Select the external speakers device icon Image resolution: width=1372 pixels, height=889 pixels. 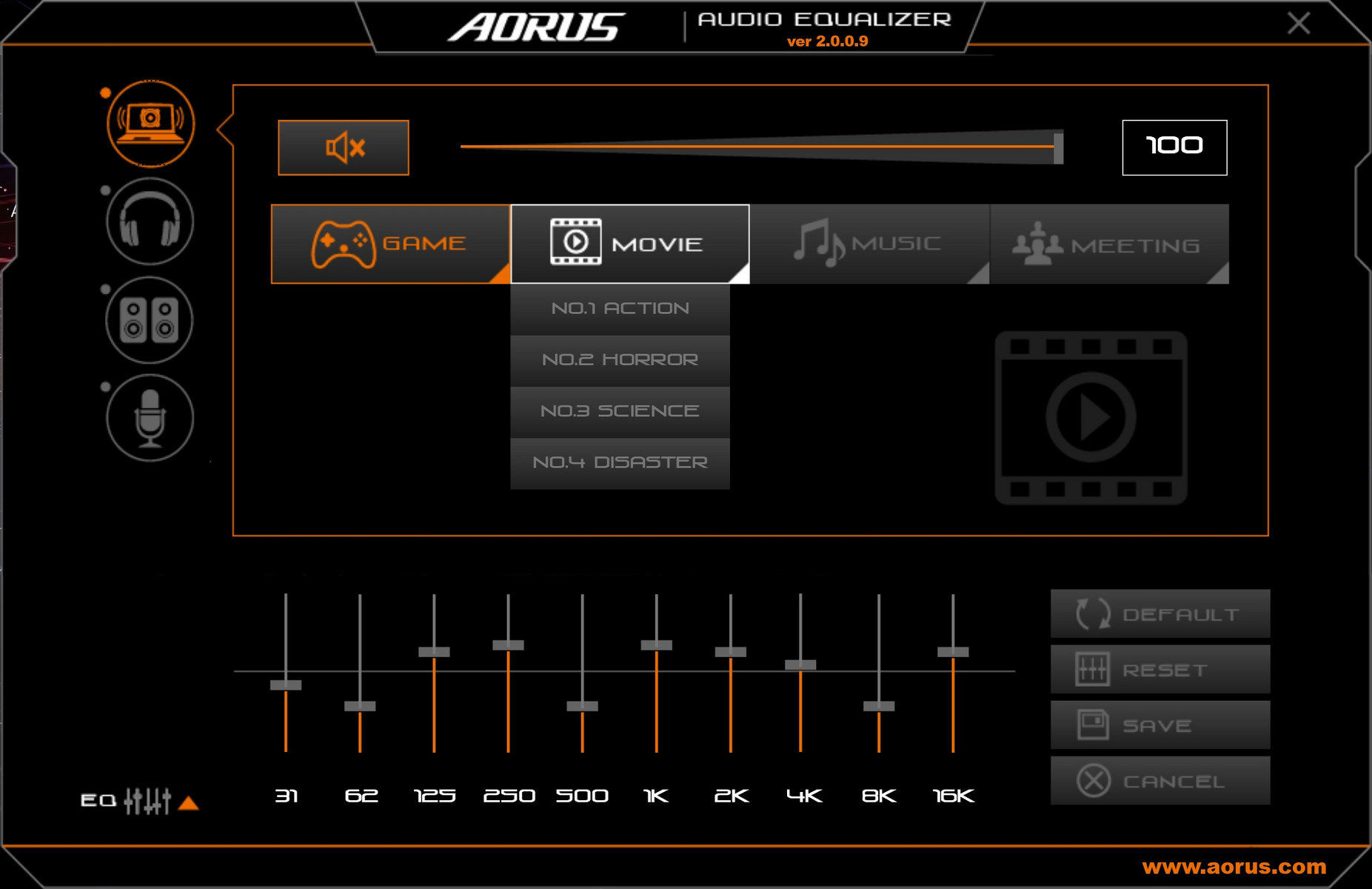(150, 320)
